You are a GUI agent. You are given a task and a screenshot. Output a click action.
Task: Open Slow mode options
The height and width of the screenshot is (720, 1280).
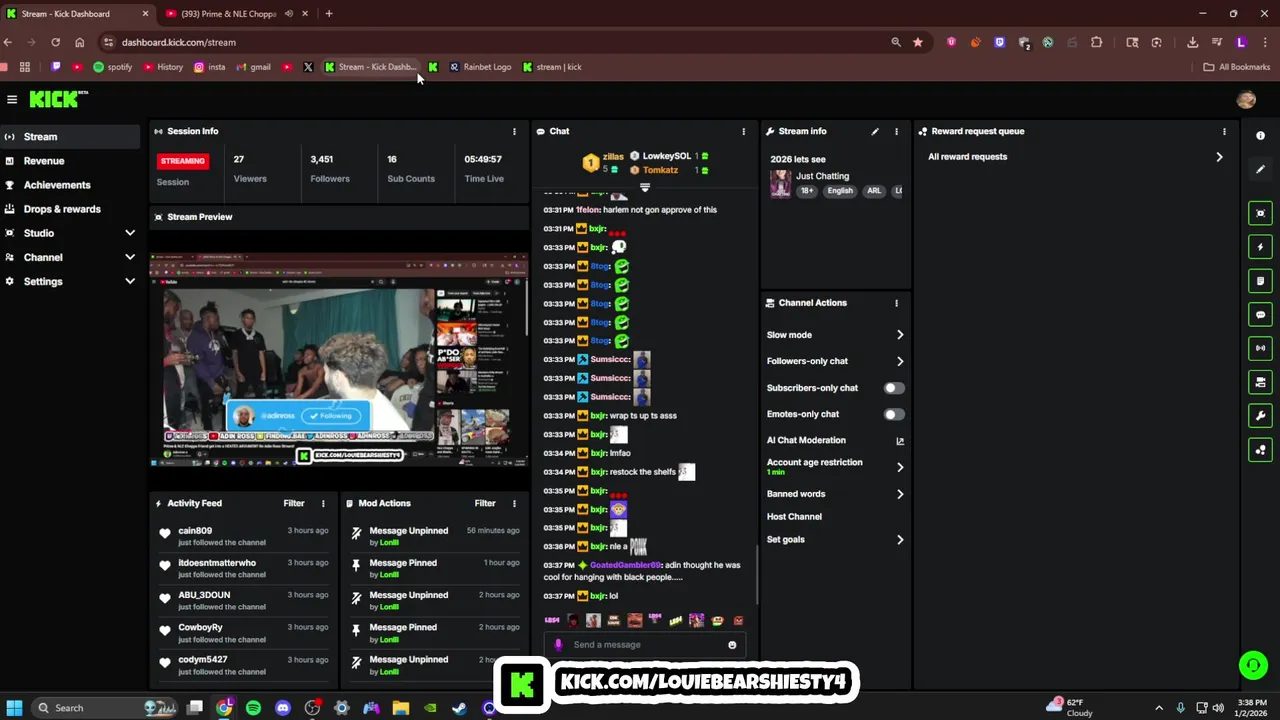[835, 335]
